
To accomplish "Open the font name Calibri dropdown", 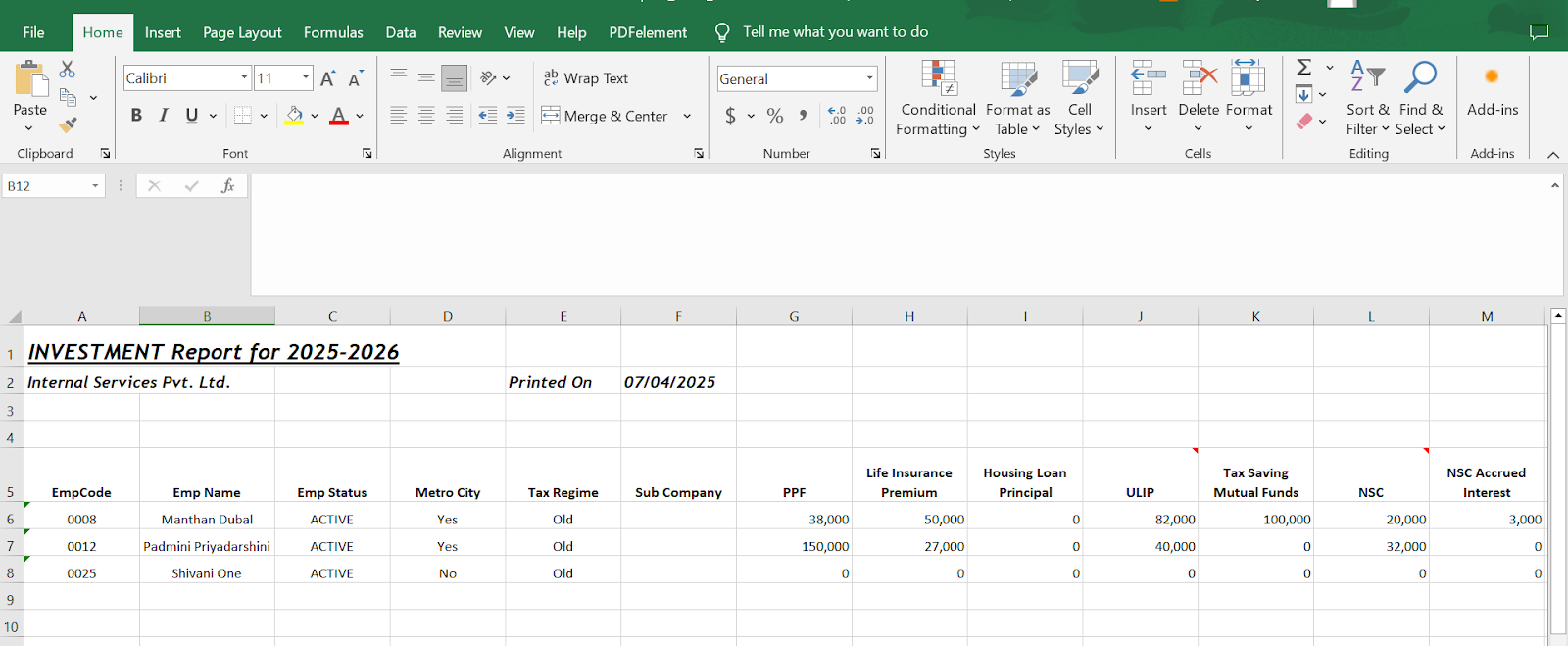I will (x=244, y=78).
